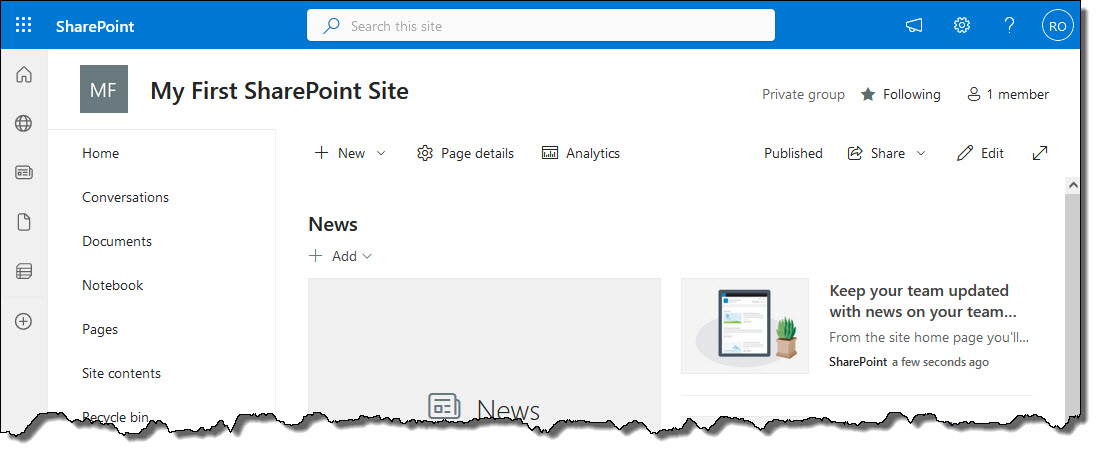Click the expand content arrows icon
This screenshot has height=455, width=1097.
[x=1040, y=153]
